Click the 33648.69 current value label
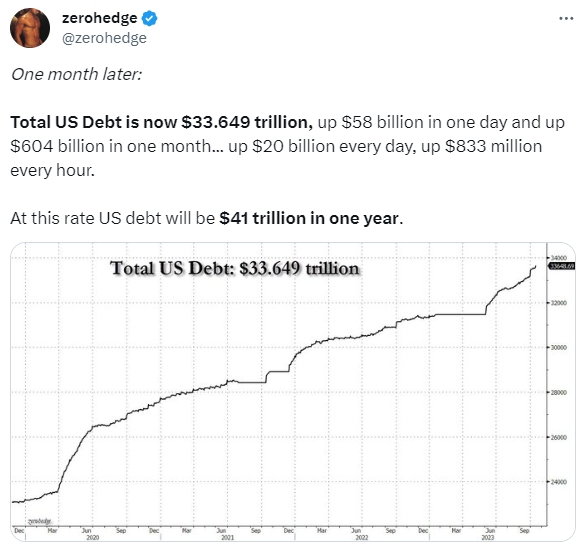The image size is (582, 547). coord(562,266)
